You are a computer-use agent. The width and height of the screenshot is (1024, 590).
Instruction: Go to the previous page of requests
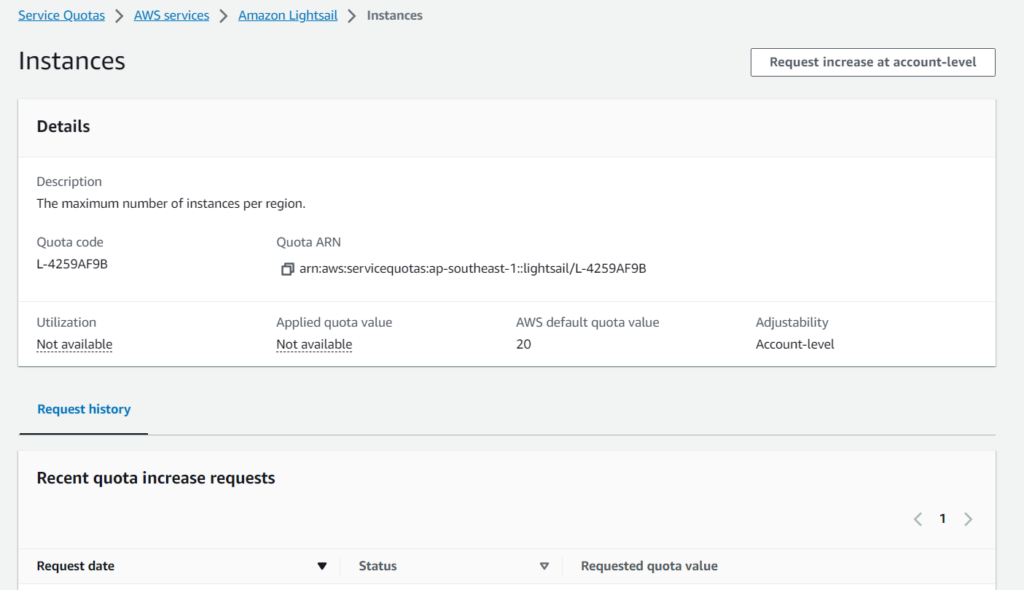point(918,519)
